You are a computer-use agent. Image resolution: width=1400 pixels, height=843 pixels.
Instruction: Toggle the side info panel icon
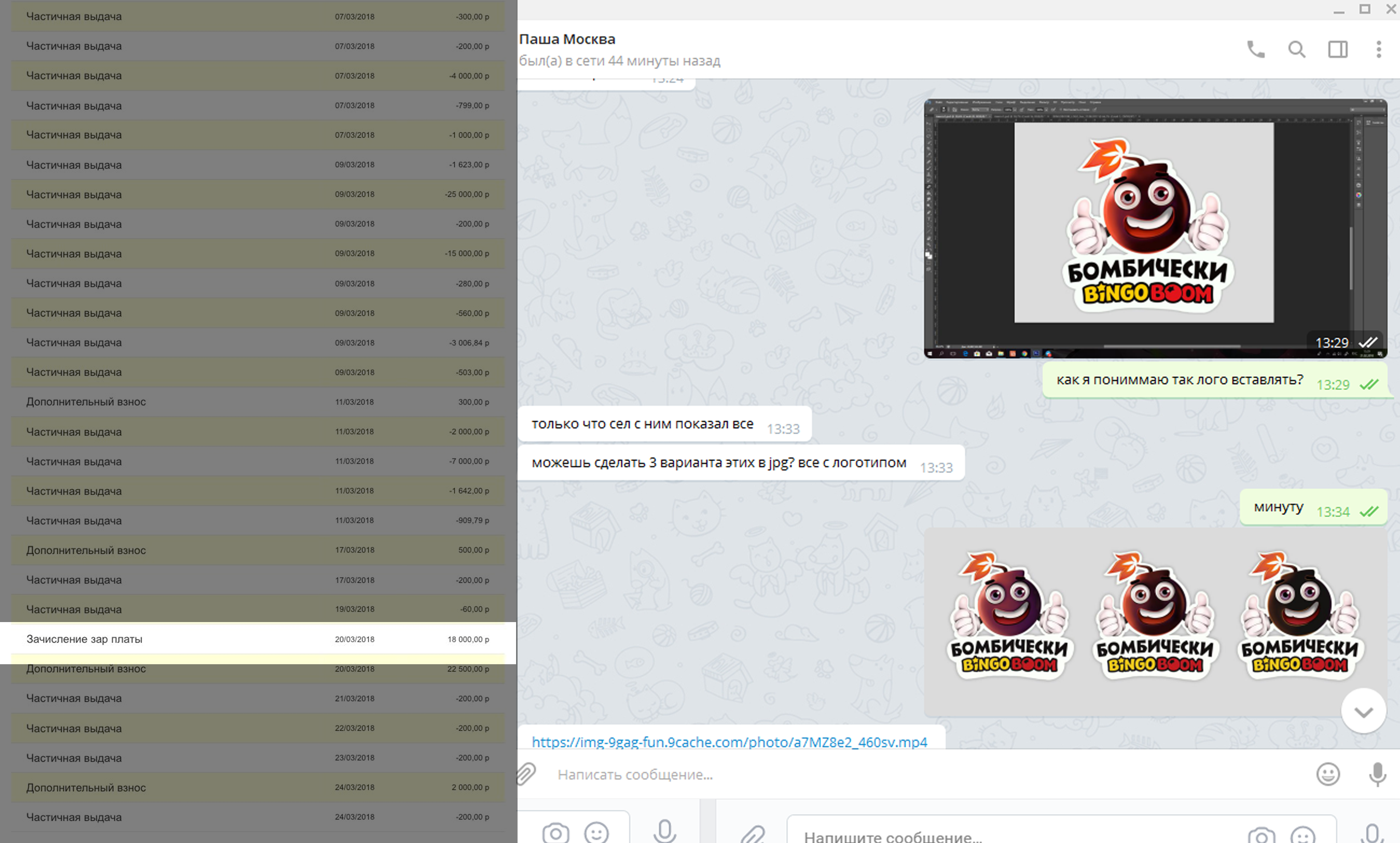point(1337,49)
